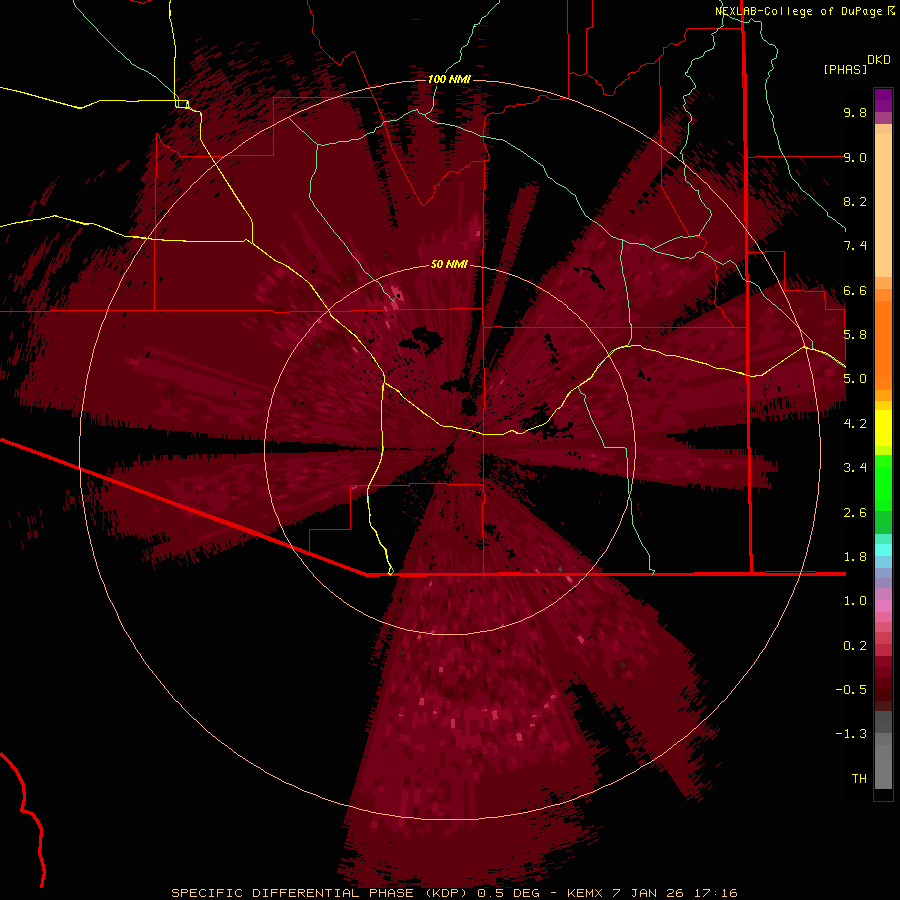Click the 100 NMI range ring label
900x900 pixels.
[449, 79]
